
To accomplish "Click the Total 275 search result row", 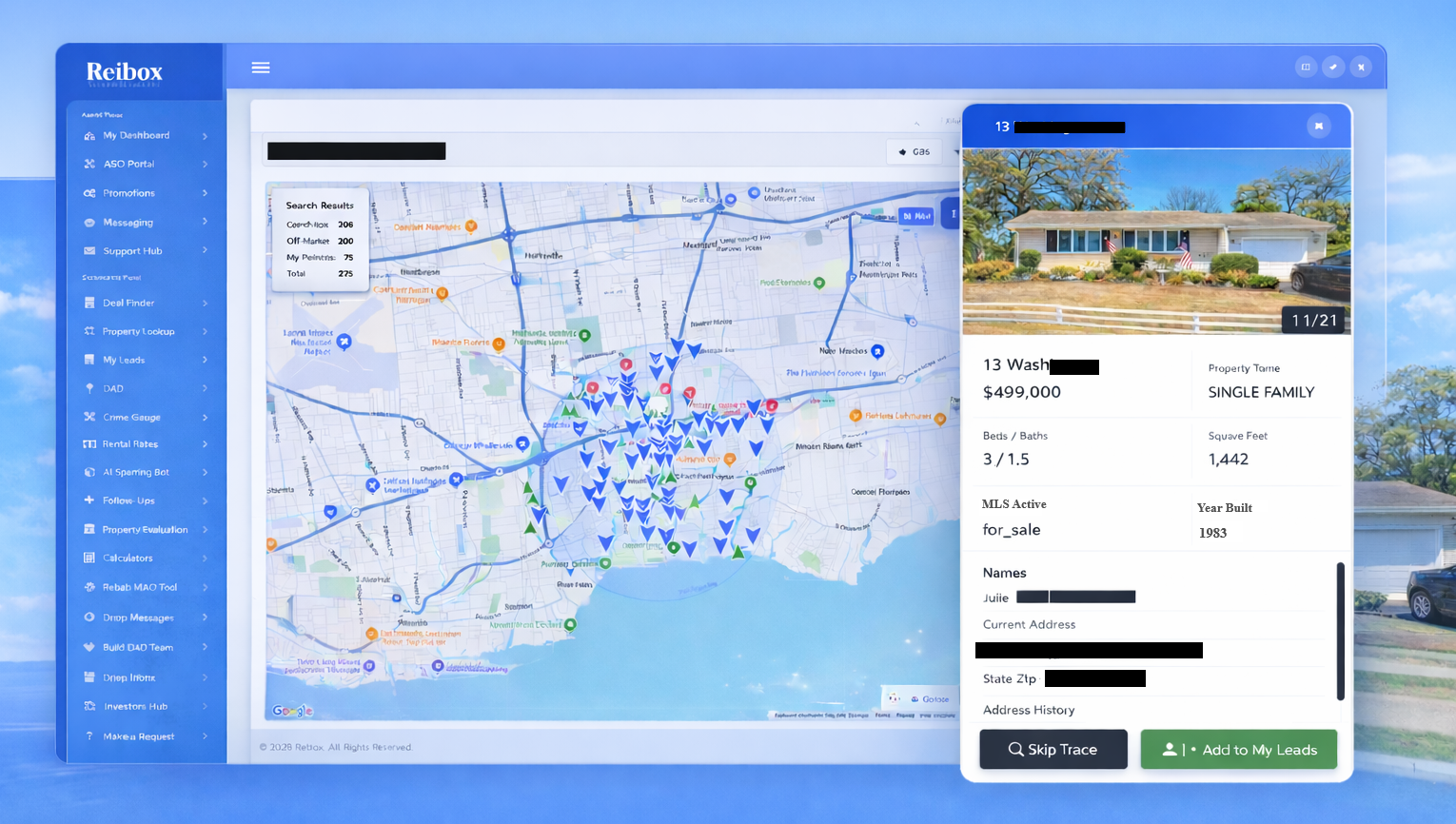I will coord(320,273).
